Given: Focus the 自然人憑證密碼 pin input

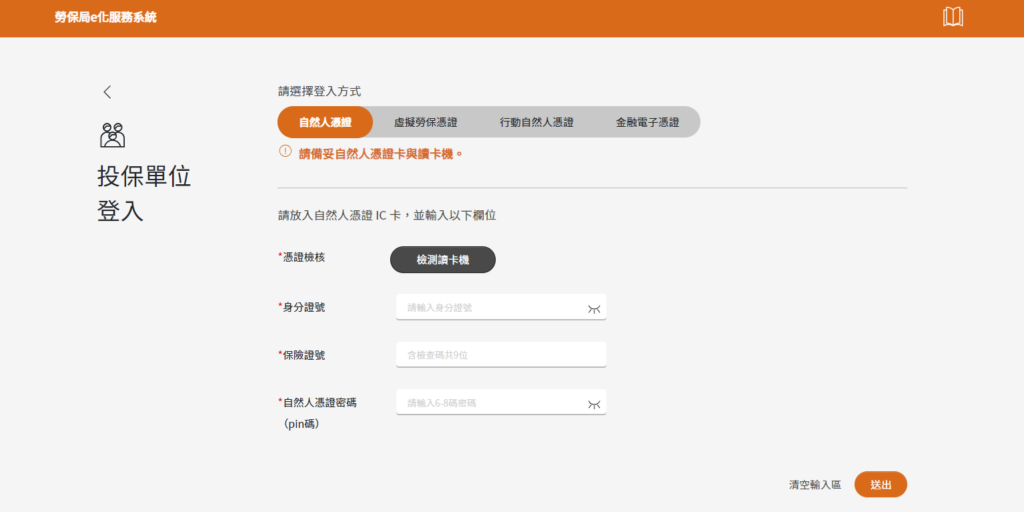Looking at the screenshot, I should tap(490, 403).
